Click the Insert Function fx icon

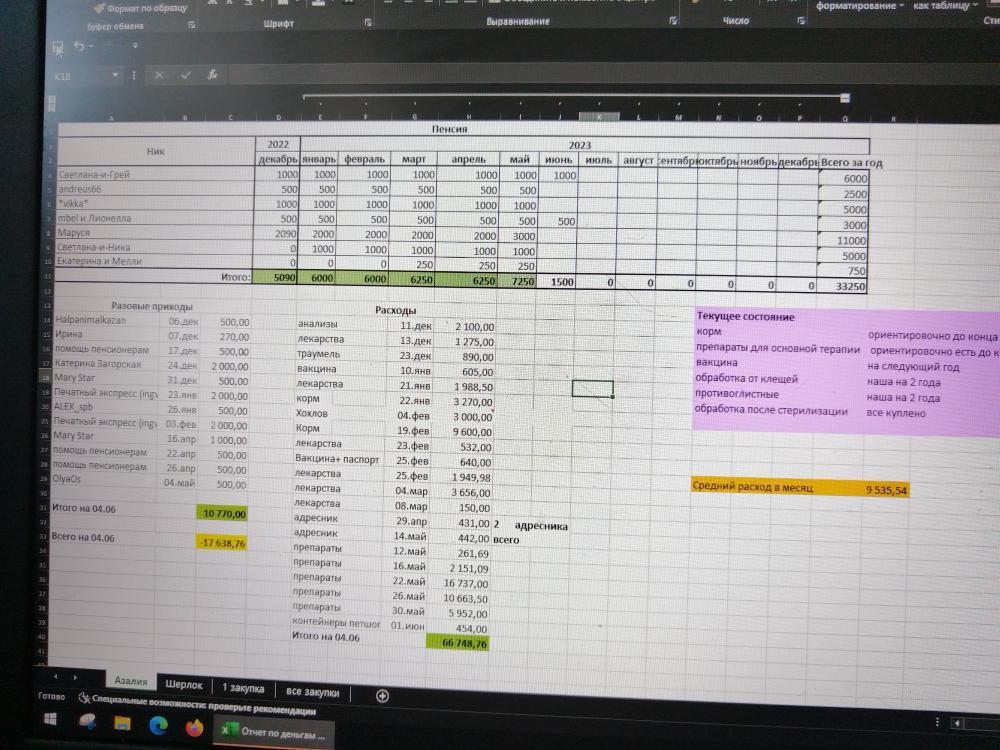click(x=212, y=75)
